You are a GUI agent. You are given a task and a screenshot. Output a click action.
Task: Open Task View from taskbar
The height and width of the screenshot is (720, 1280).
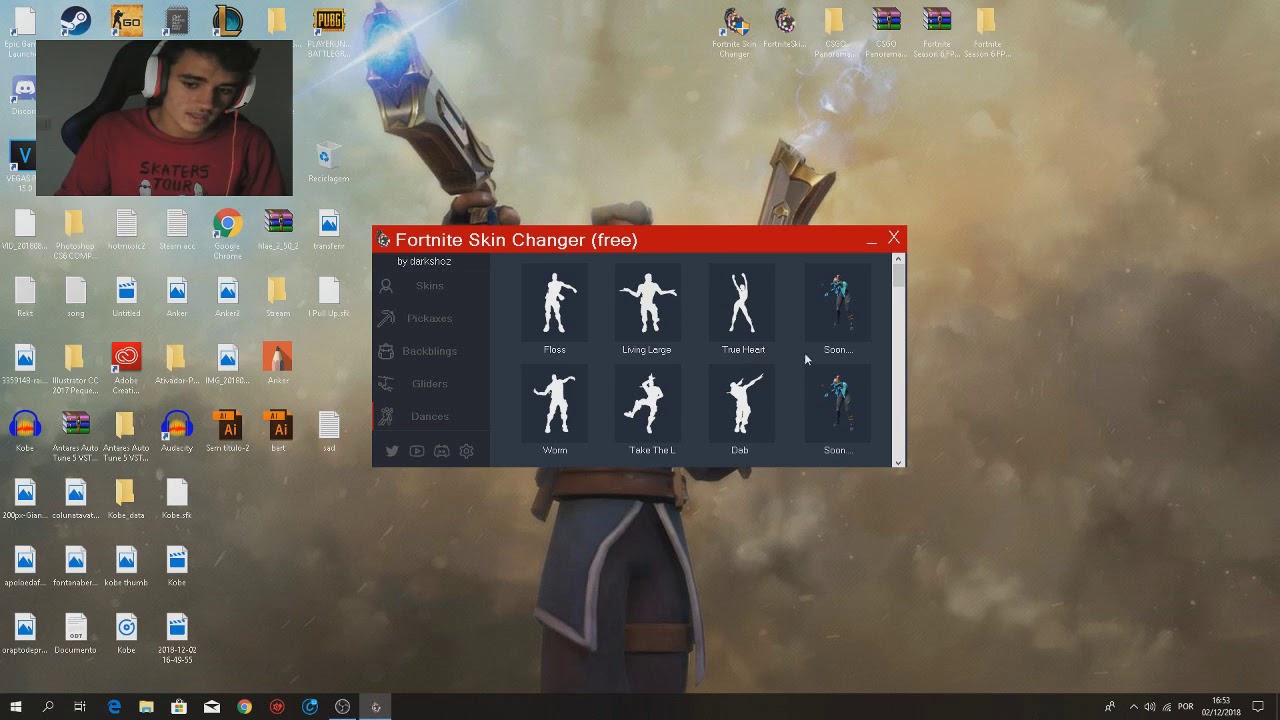(80, 707)
